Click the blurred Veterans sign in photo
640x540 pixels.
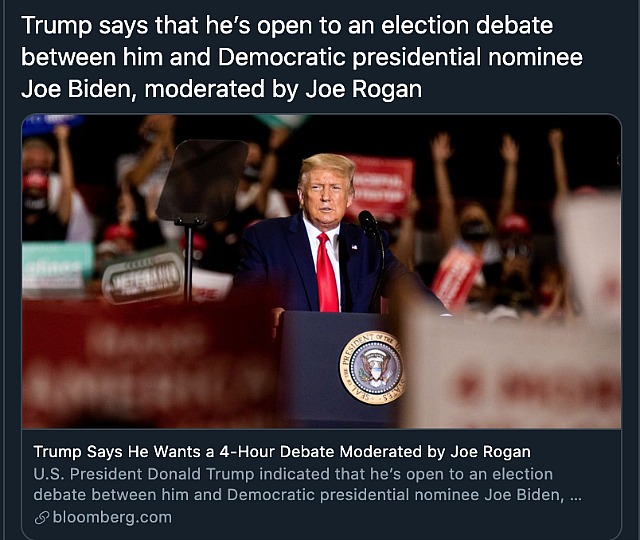(143, 278)
